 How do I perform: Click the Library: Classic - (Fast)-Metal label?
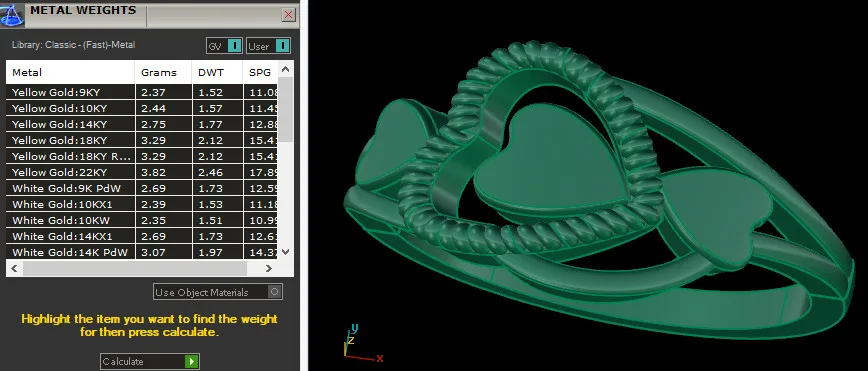point(74,45)
